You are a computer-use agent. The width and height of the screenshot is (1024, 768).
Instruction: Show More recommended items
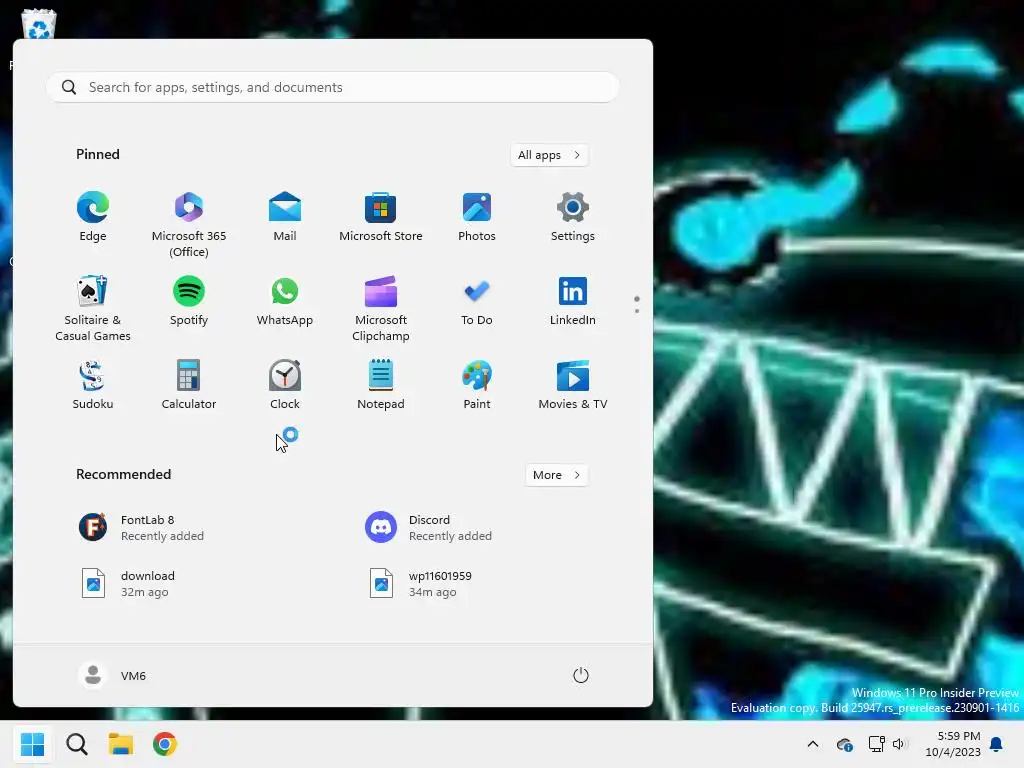pos(556,475)
